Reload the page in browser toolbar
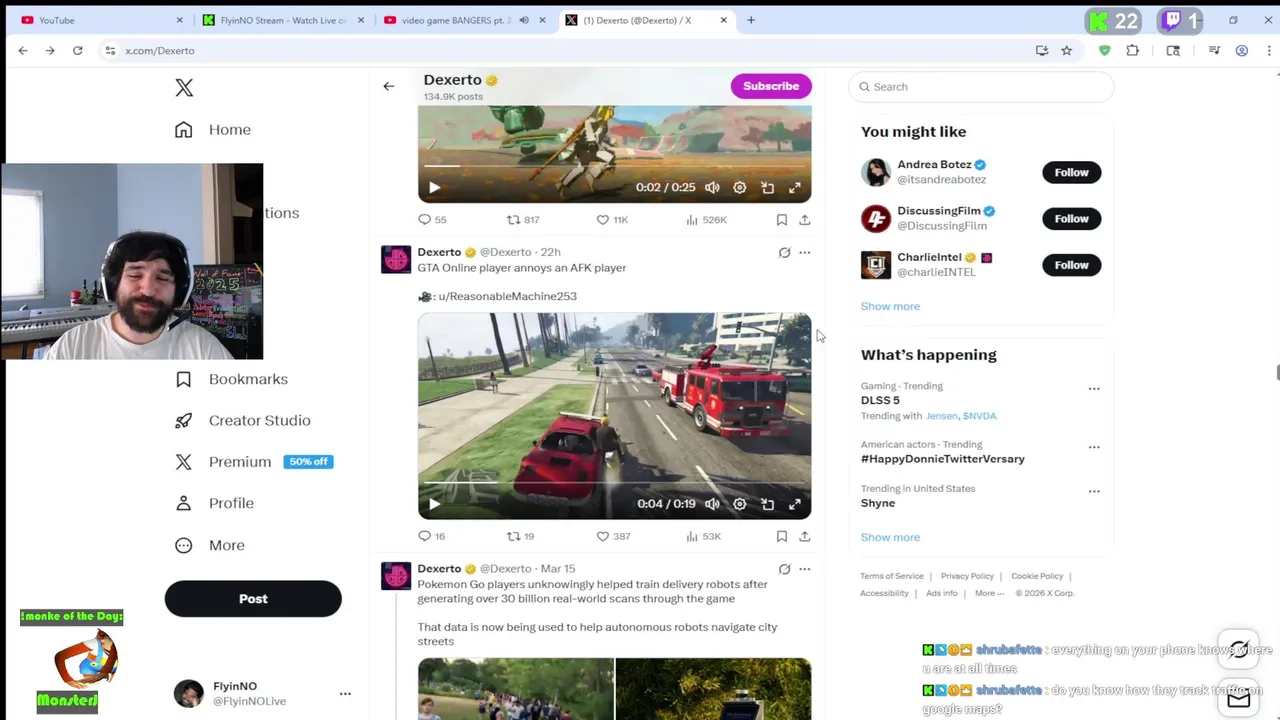 pyautogui.click(x=77, y=50)
